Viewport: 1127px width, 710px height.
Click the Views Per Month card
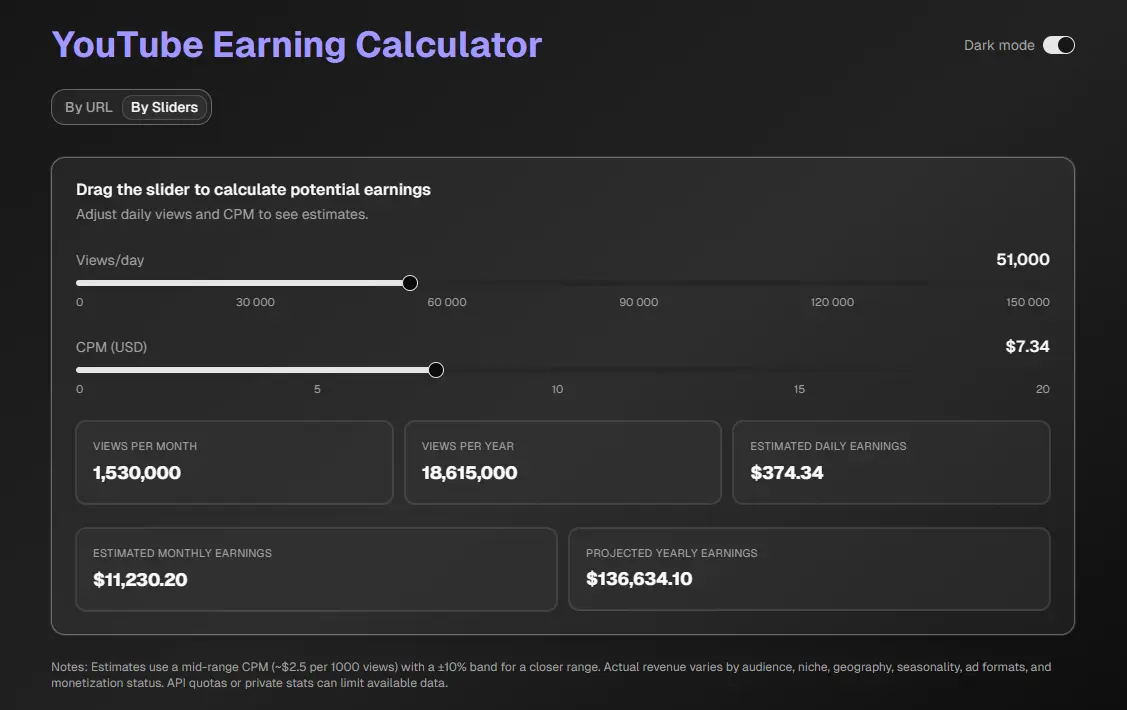click(234, 462)
